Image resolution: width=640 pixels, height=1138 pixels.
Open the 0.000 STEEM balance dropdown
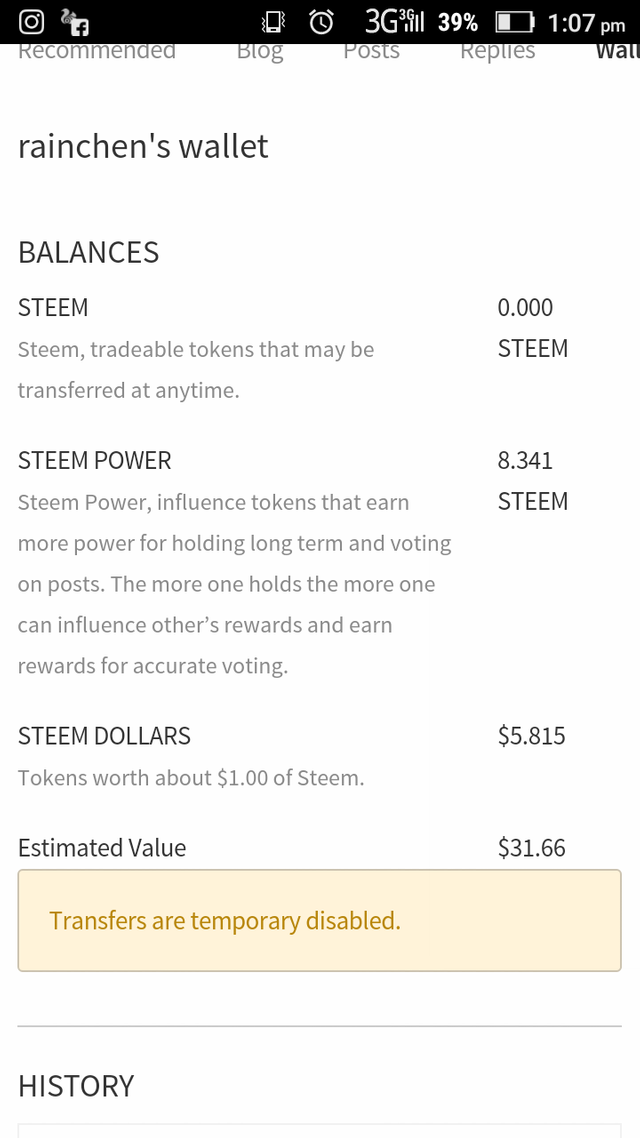tap(532, 328)
